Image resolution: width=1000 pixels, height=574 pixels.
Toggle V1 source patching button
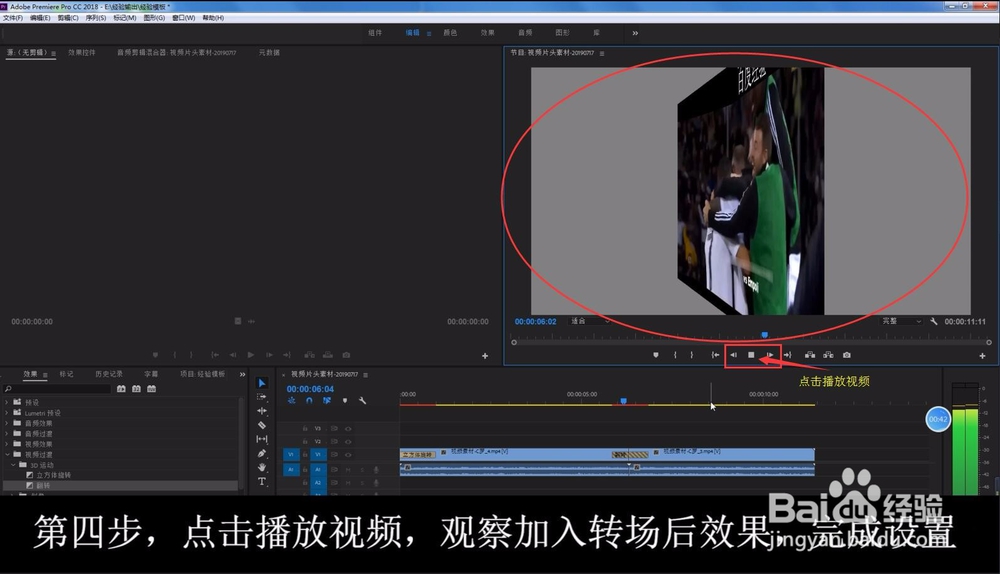(291, 455)
